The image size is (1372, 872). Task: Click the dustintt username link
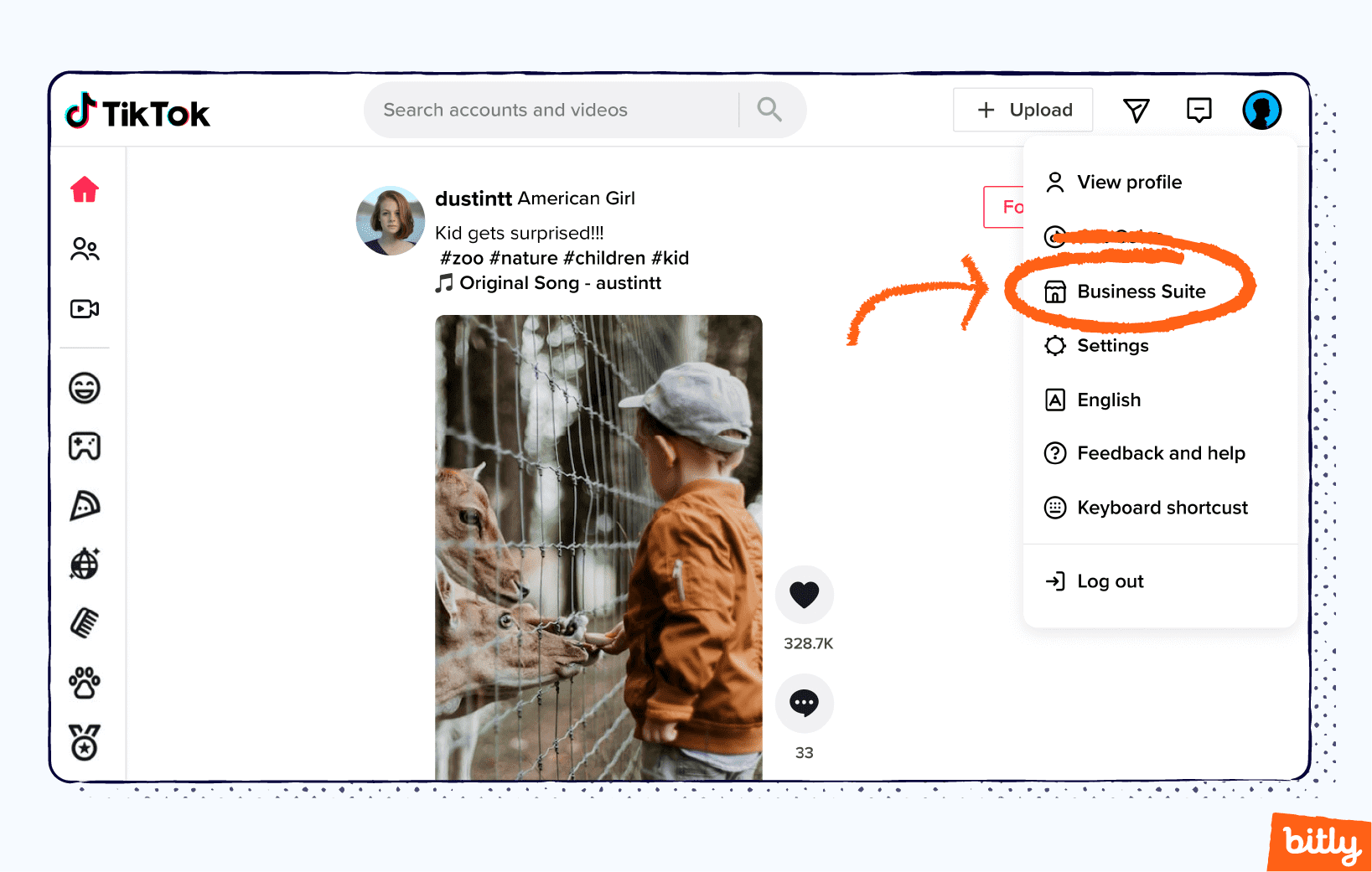474,199
